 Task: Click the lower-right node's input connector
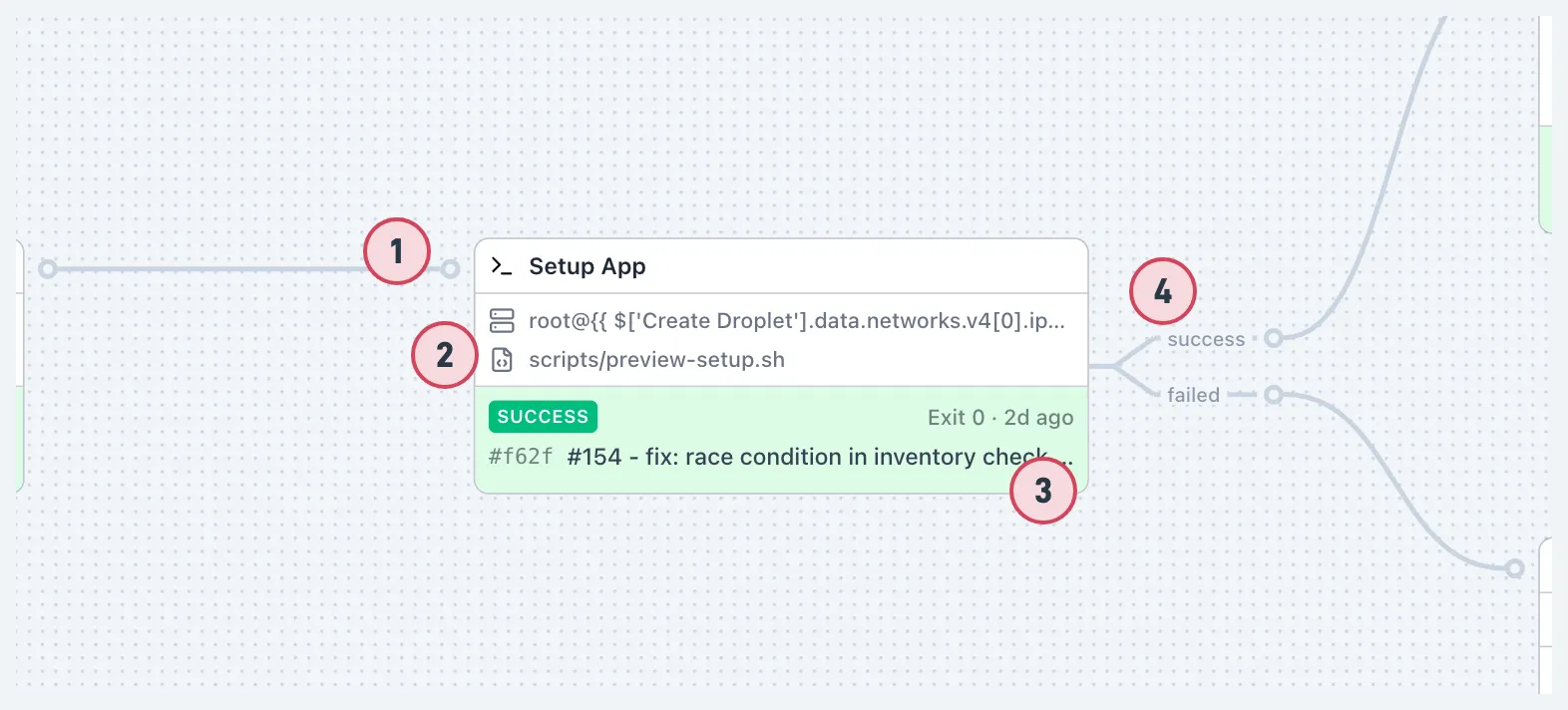1515,568
